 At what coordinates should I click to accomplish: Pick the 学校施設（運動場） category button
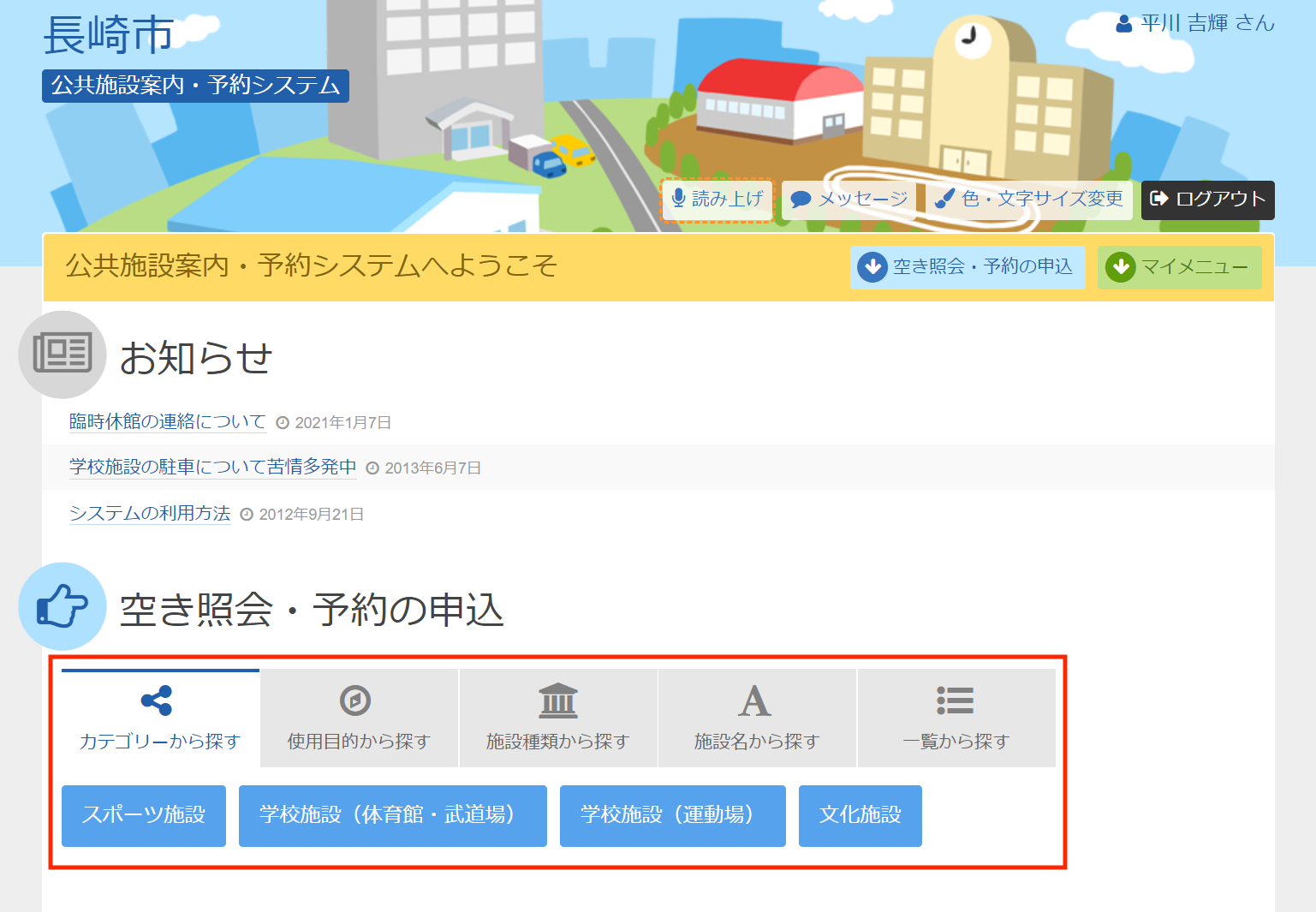(x=672, y=815)
